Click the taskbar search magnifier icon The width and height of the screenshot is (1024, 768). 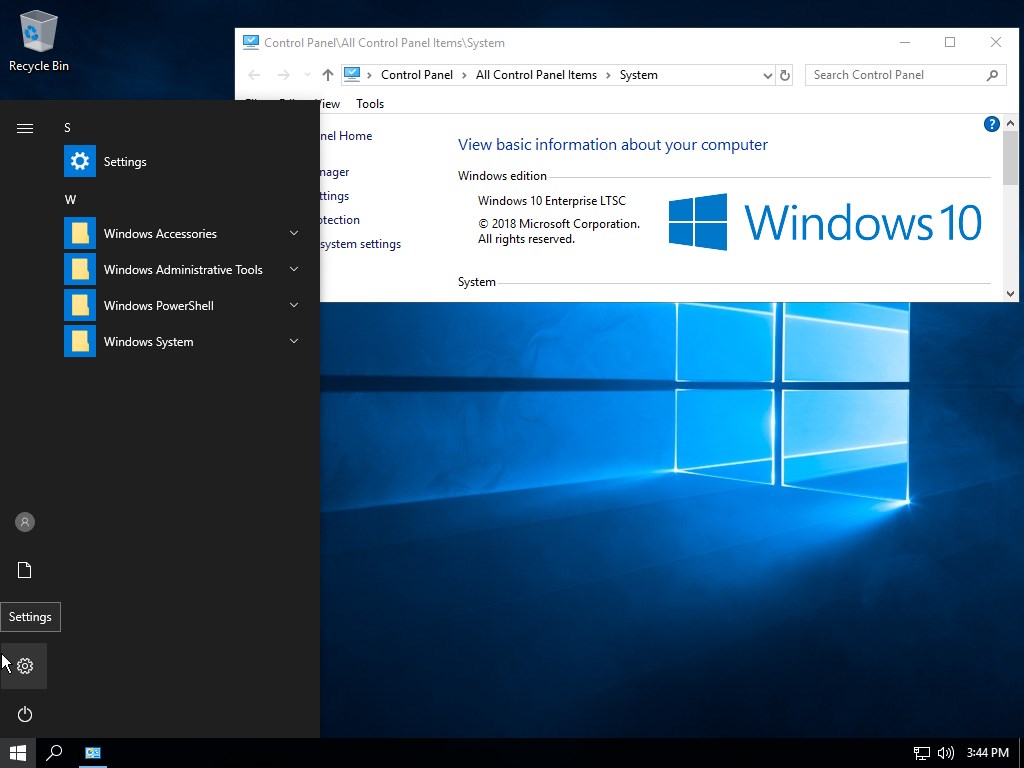click(55, 753)
